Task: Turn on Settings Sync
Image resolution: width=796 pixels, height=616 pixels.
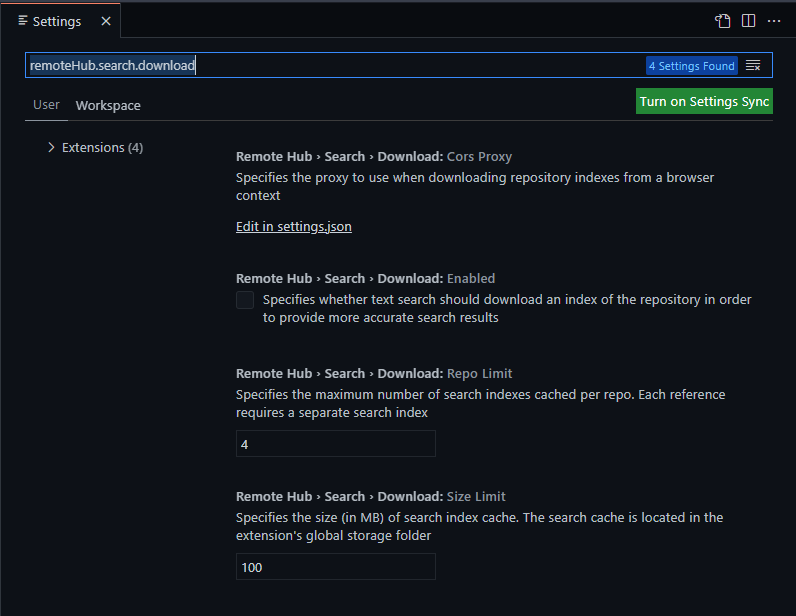Action: pos(704,101)
